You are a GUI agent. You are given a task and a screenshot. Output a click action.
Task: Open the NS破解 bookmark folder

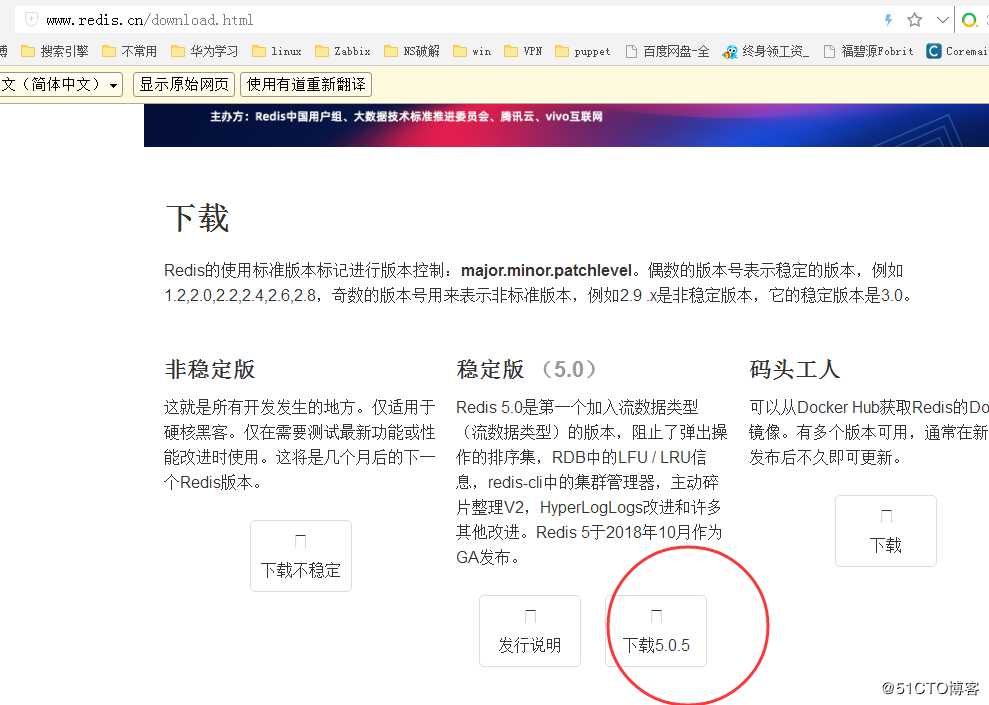(x=412, y=51)
